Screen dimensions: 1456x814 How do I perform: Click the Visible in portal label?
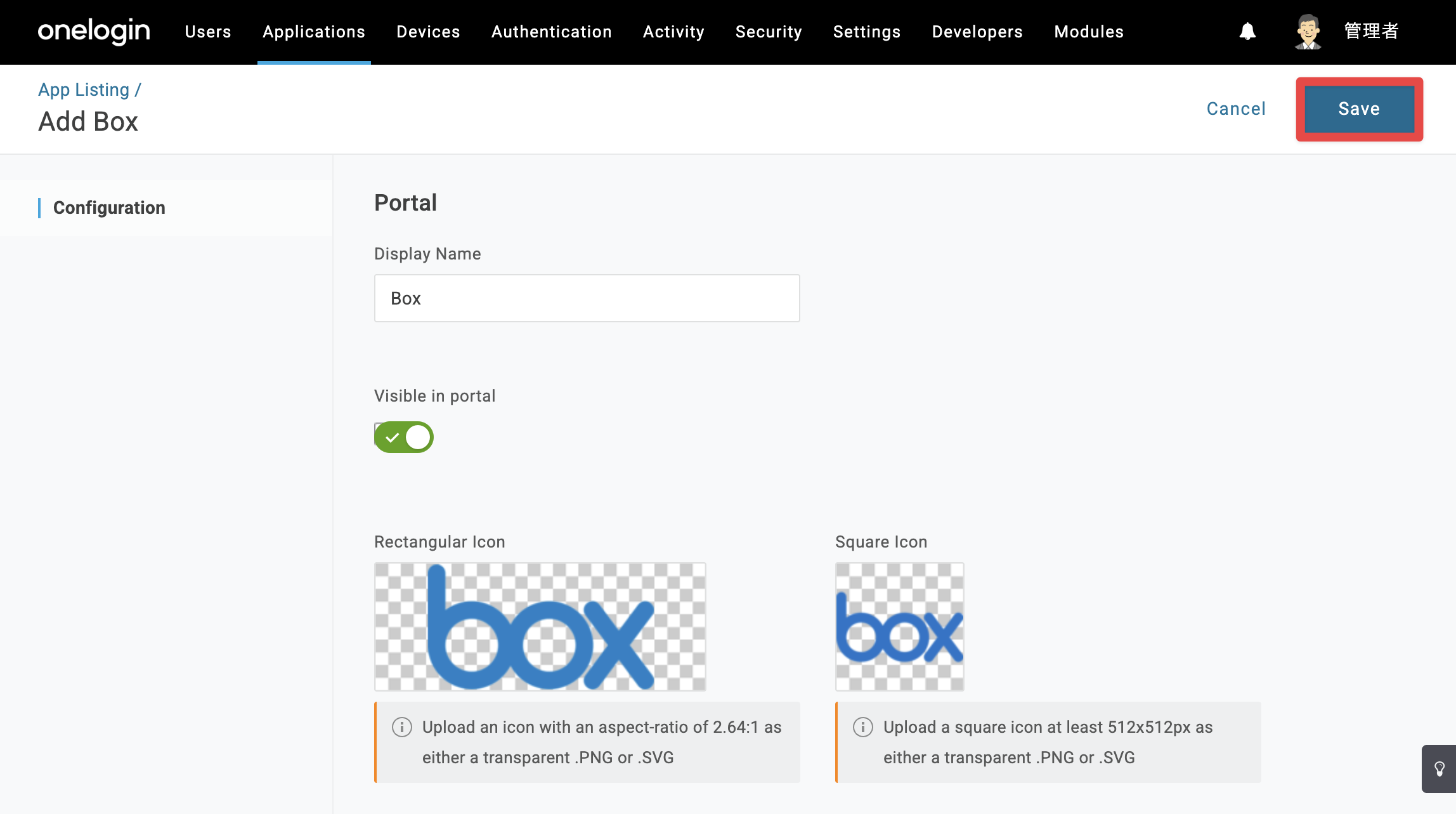435,396
